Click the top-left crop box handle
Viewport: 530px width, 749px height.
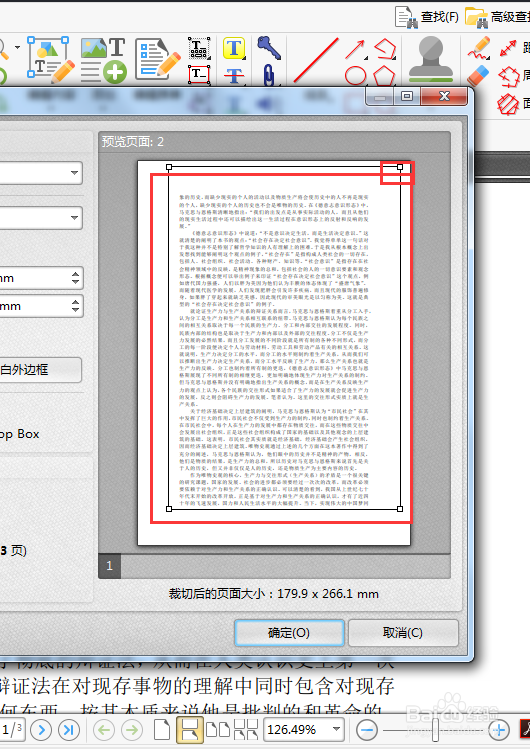[x=169, y=167]
